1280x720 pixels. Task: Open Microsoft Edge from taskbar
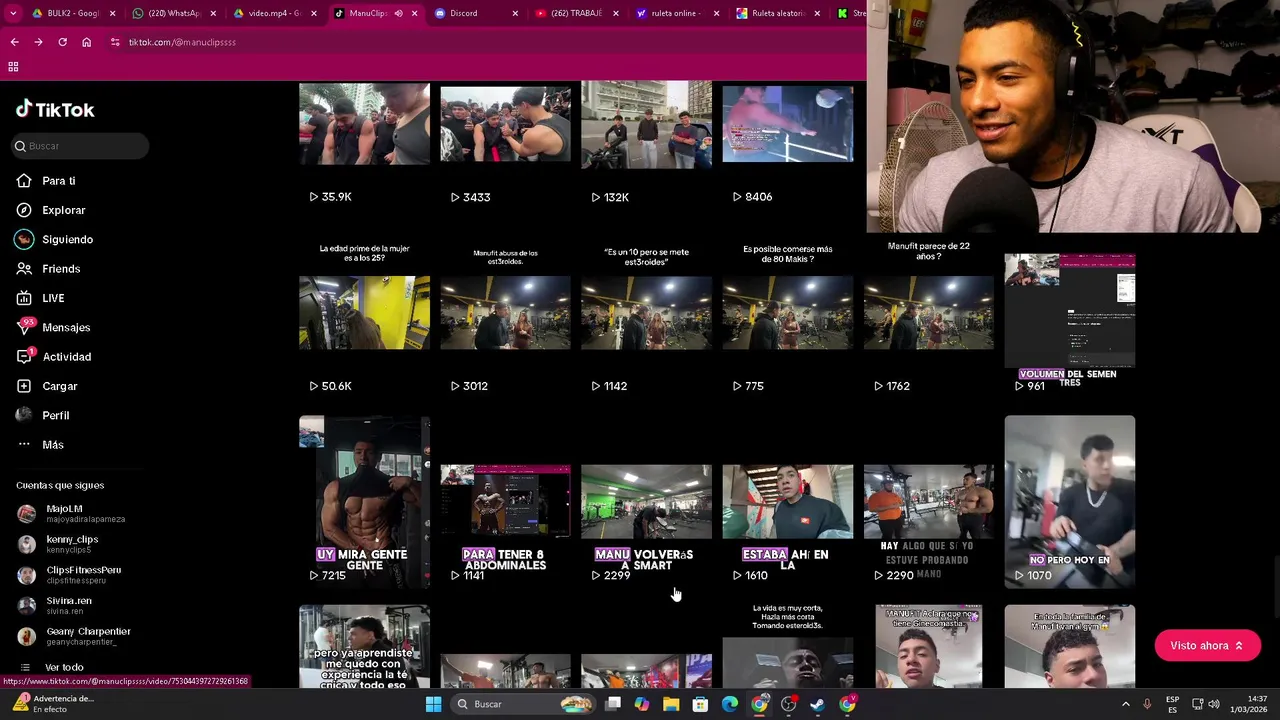tap(730, 704)
